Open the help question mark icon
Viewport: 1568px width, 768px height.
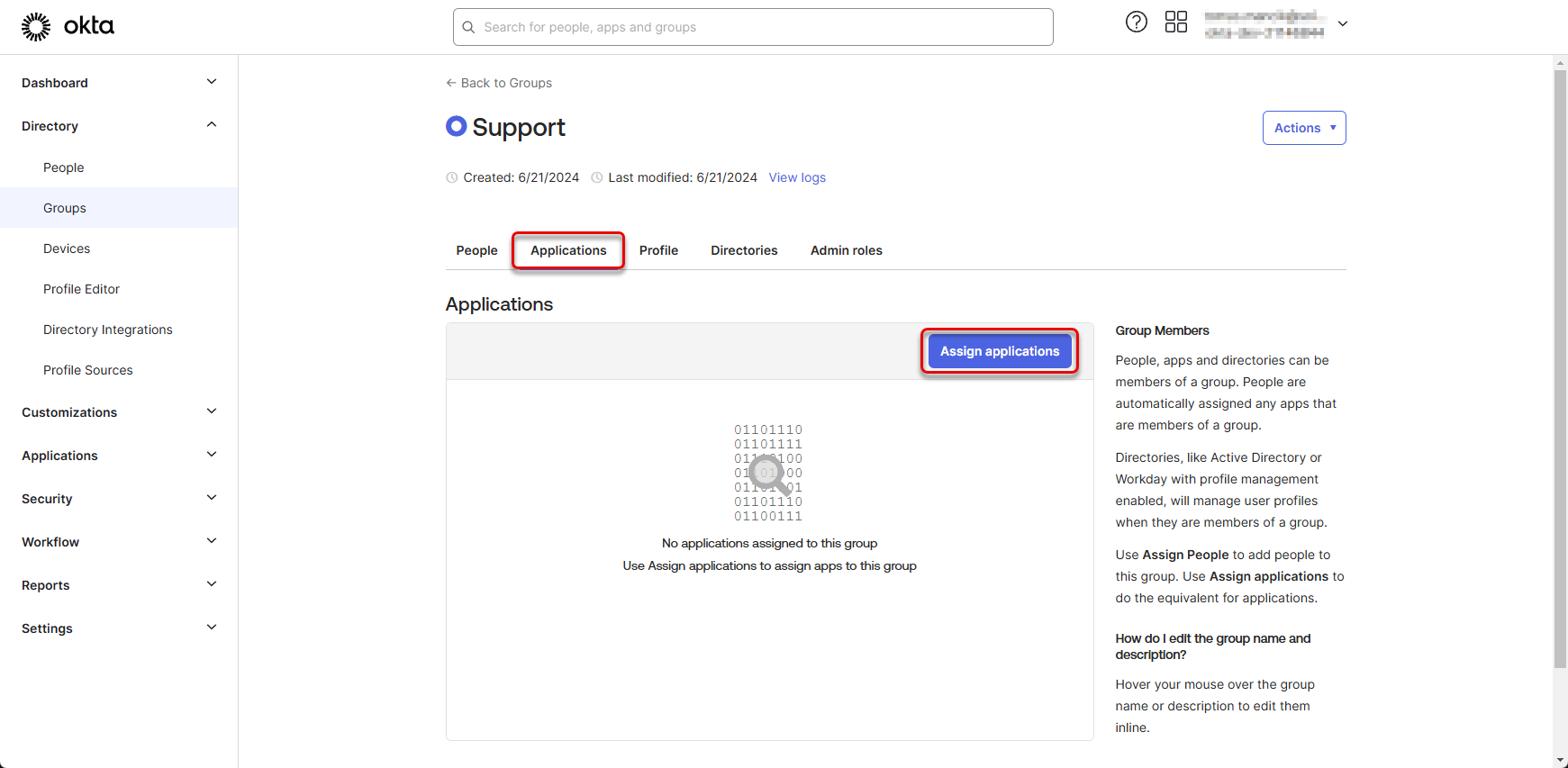pyautogui.click(x=1136, y=23)
